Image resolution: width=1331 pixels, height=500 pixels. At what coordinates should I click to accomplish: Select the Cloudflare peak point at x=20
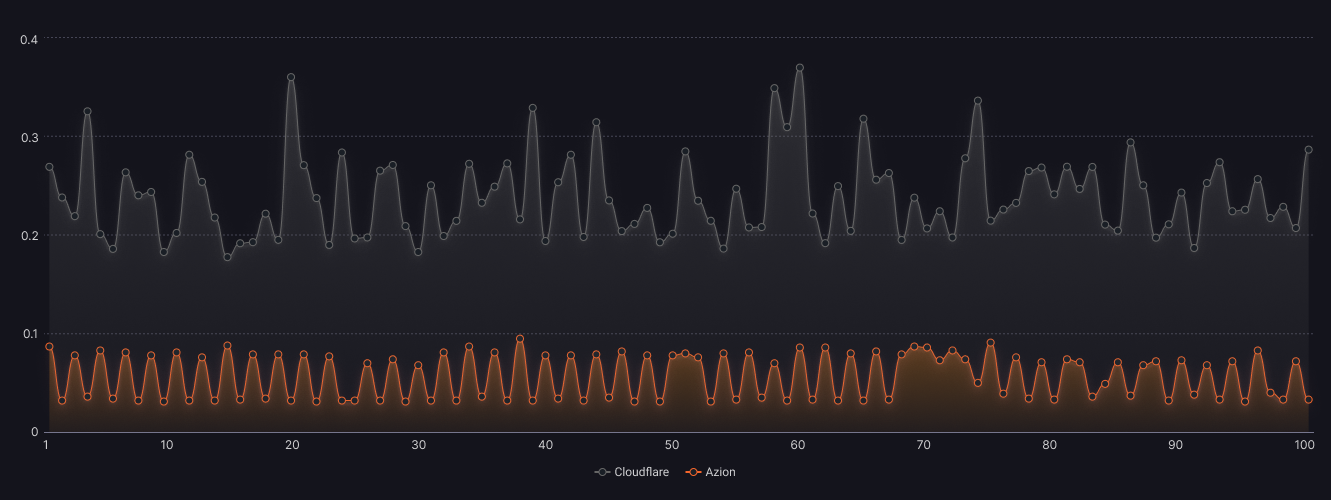click(x=291, y=77)
